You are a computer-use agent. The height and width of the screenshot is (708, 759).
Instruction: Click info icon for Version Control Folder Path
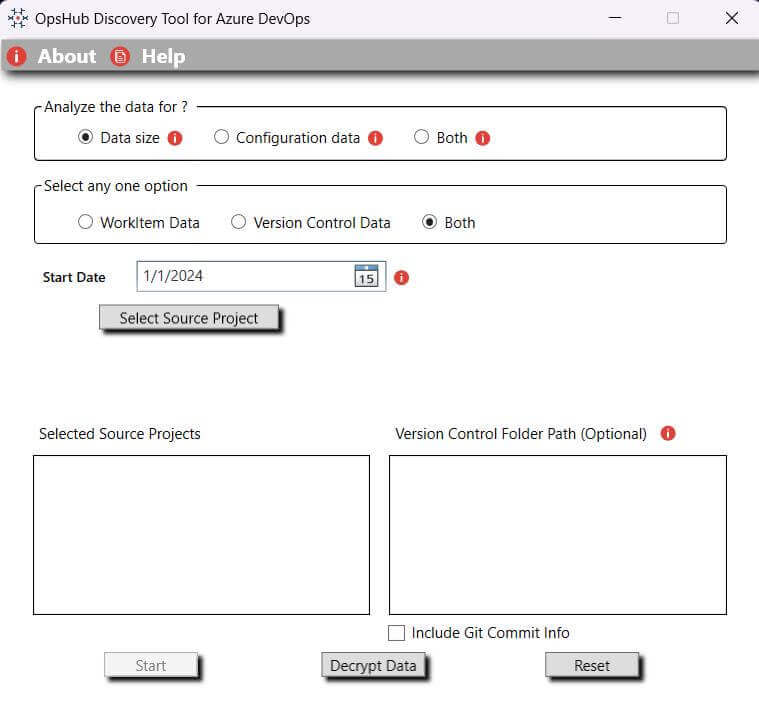tap(668, 433)
